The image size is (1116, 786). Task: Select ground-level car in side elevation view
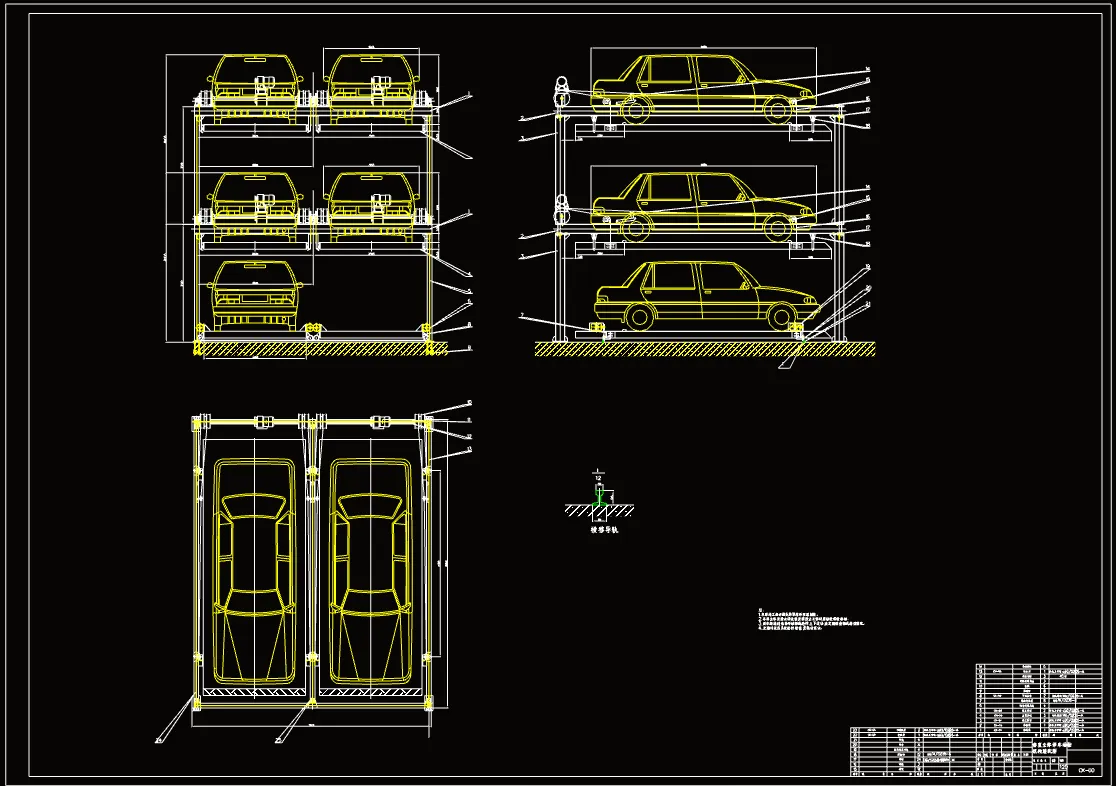707,295
